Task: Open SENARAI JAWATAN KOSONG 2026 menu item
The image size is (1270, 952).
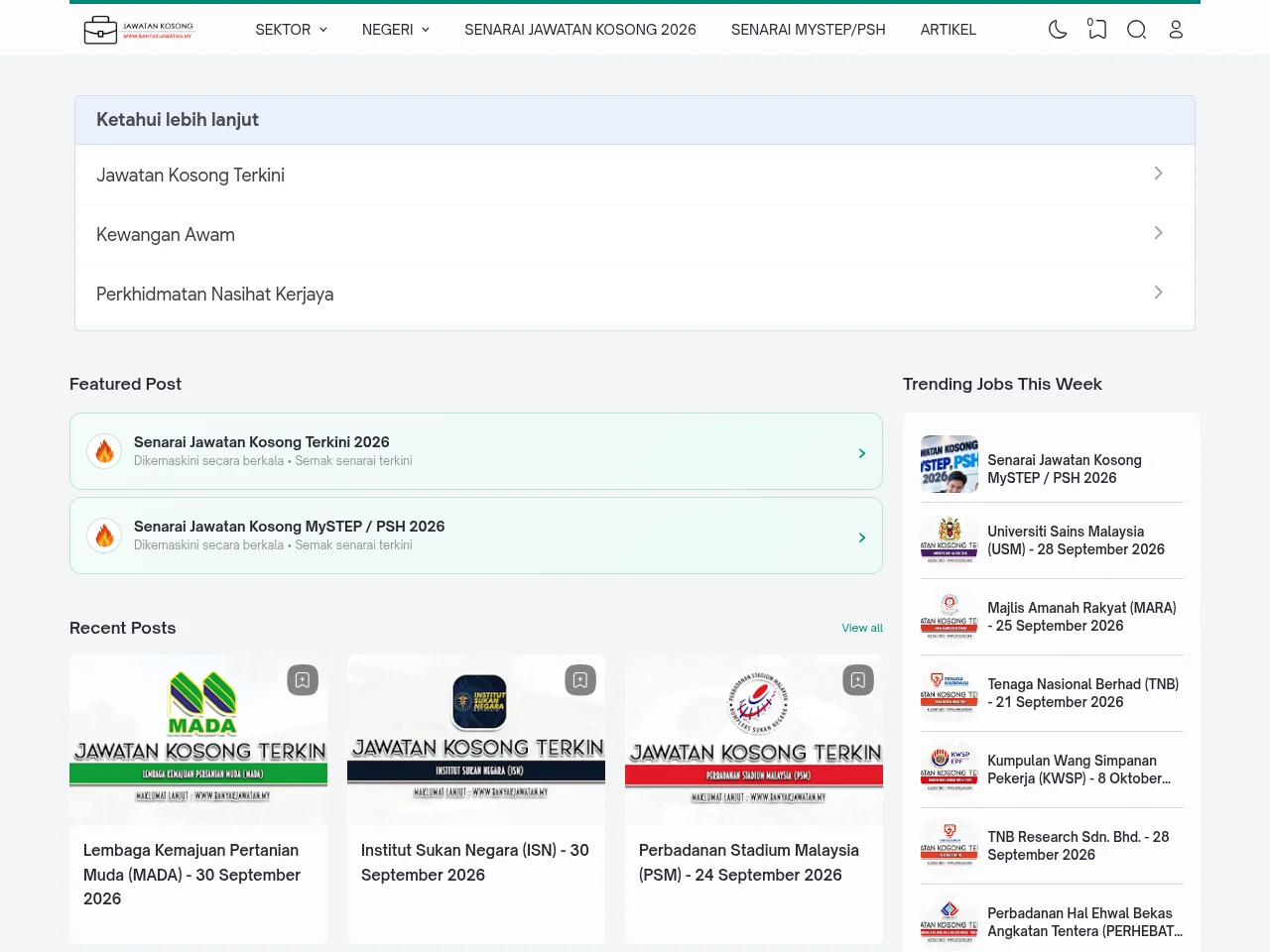Action: click(x=580, y=30)
